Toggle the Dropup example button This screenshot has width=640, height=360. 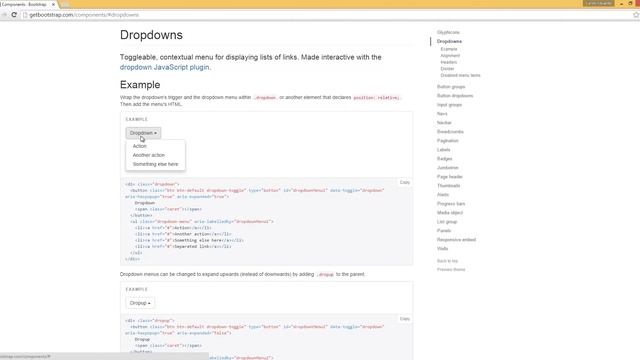pos(140,303)
